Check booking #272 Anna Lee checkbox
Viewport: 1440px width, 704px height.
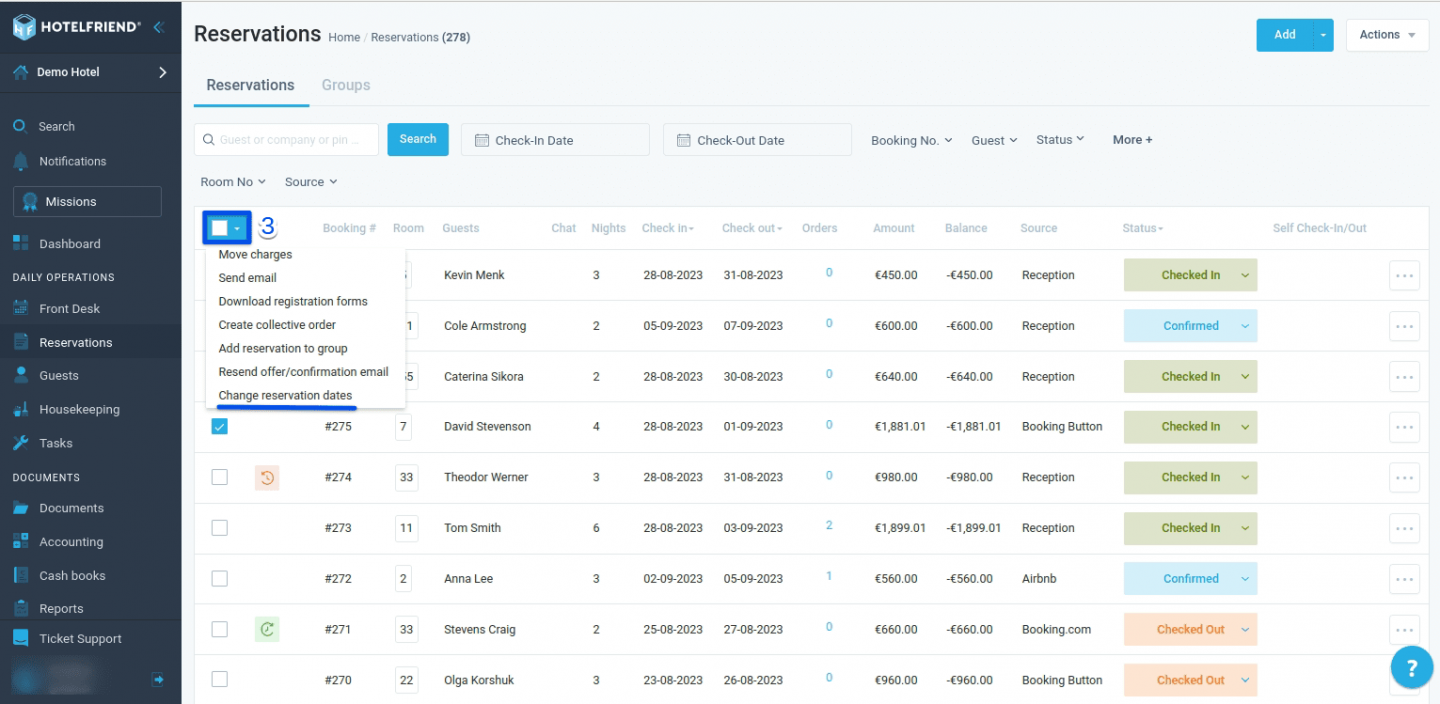[x=219, y=579]
